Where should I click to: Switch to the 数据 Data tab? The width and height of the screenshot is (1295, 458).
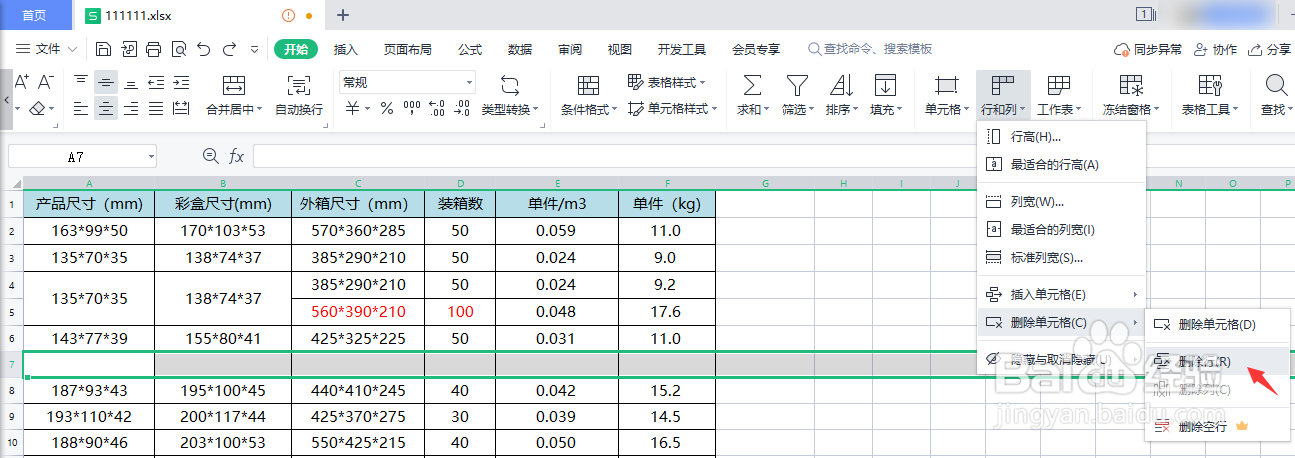(x=520, y=49)
